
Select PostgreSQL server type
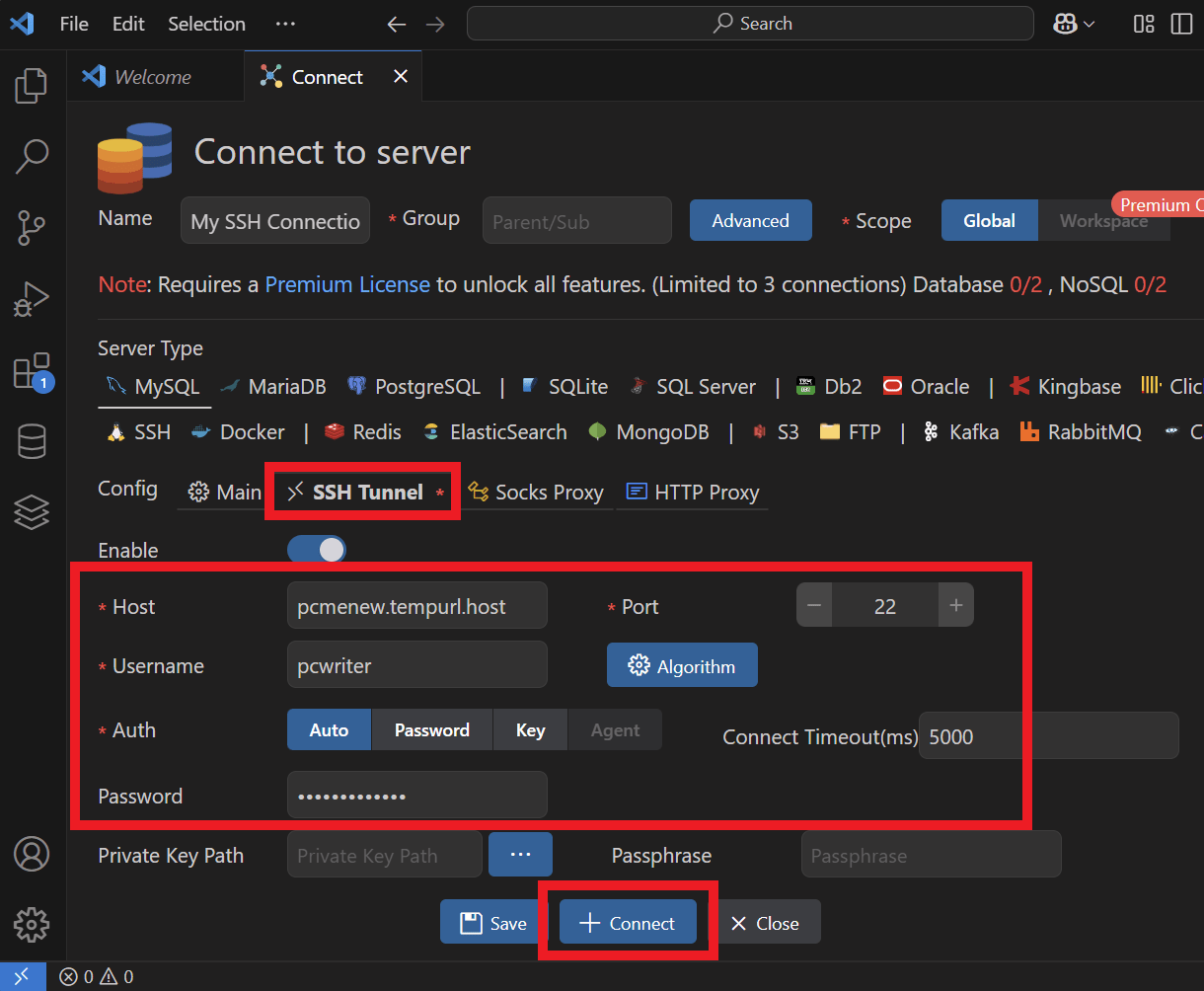414,387
